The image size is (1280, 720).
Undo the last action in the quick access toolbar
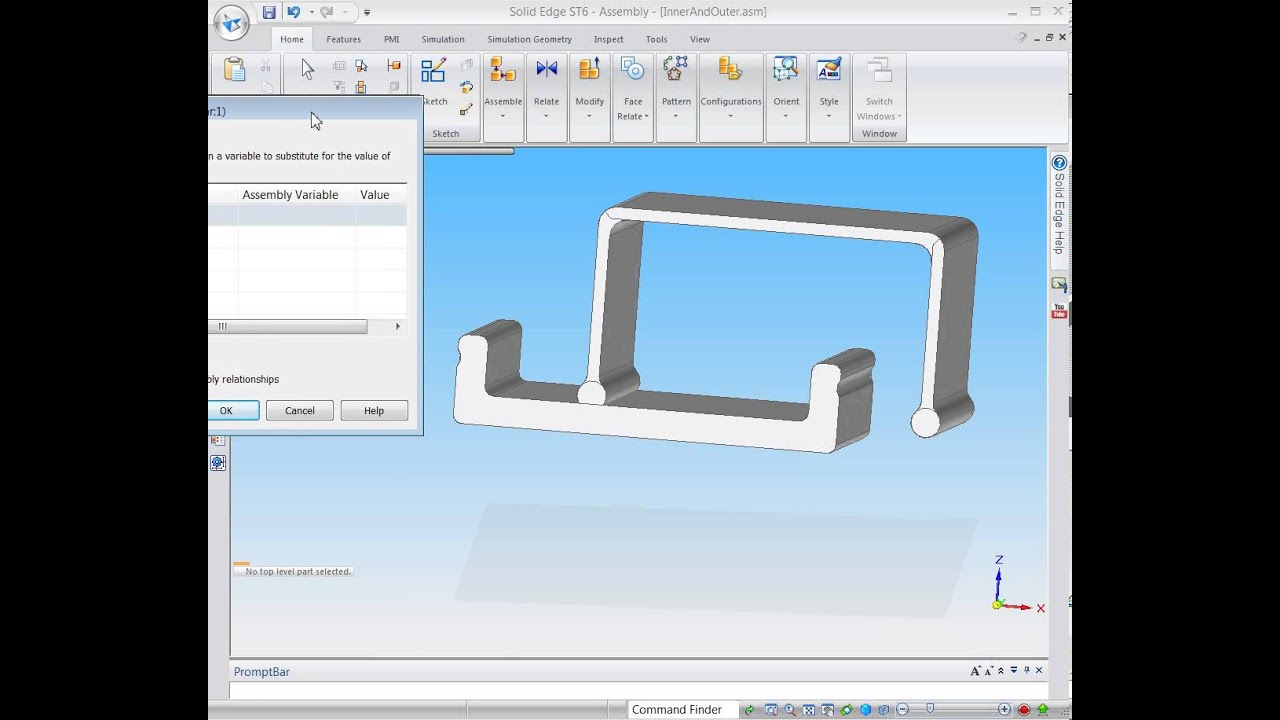tap(293, 12)
